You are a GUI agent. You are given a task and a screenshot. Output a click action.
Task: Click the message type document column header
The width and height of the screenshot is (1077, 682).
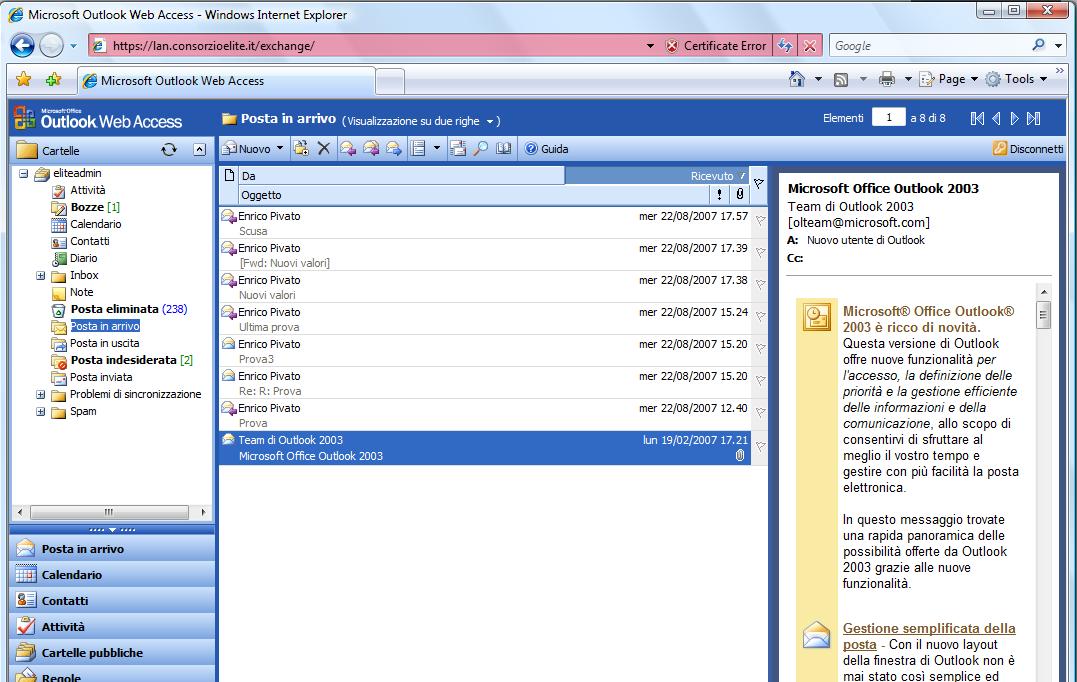point(229,176)
